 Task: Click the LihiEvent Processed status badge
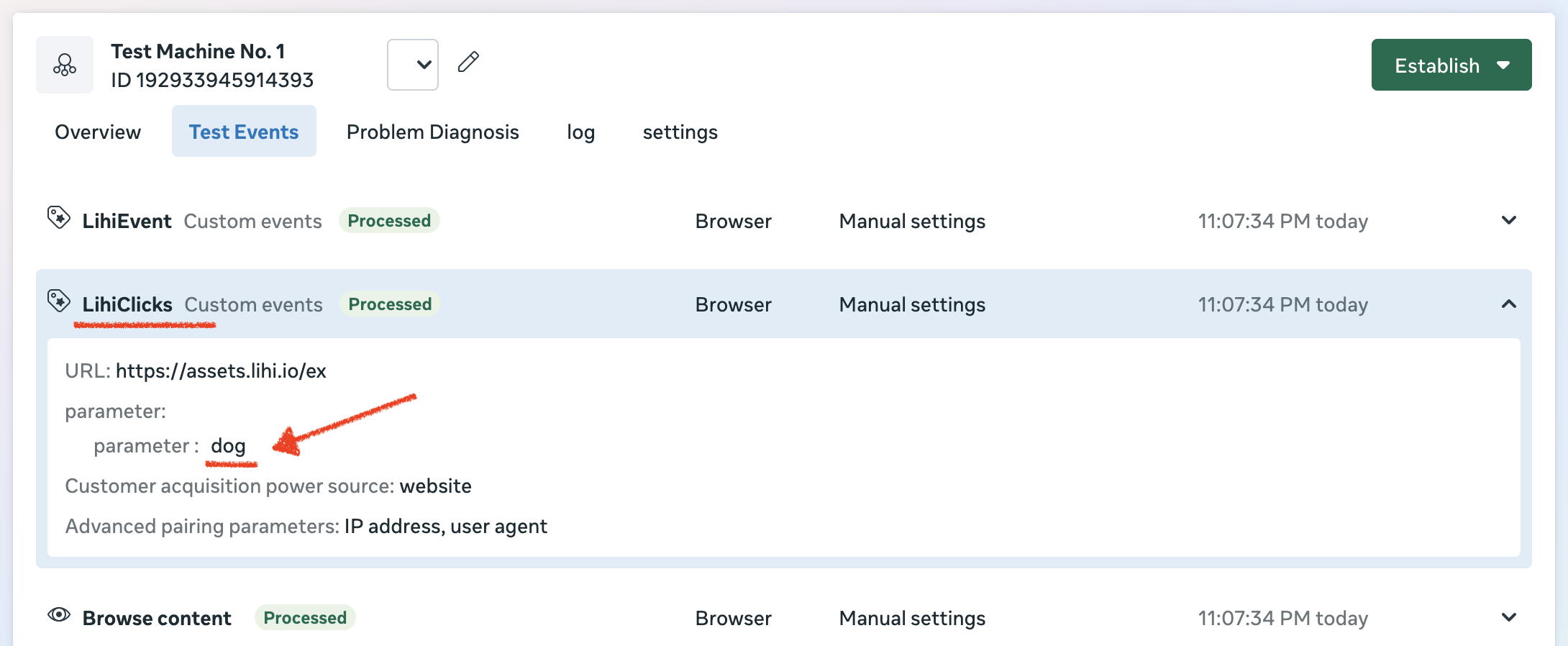(x=389, y=221)
